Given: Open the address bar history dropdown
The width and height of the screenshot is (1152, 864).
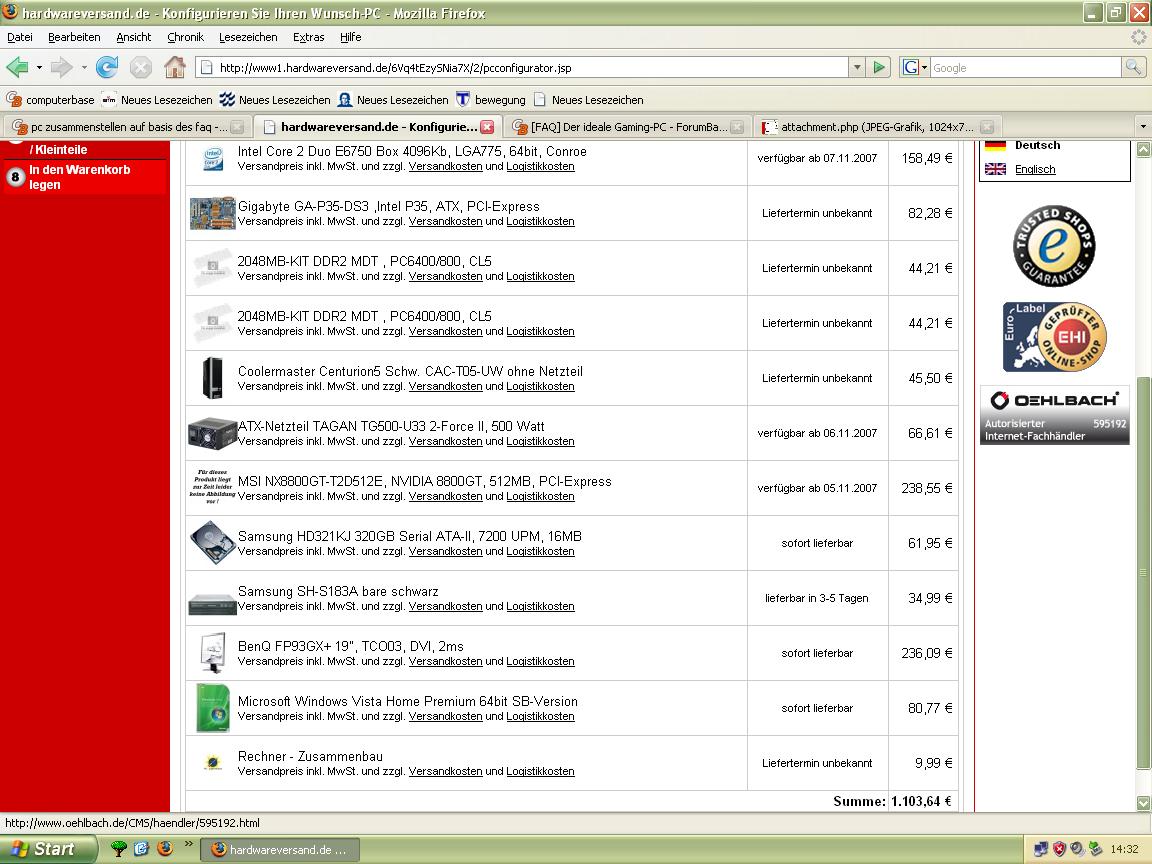Looking at the screenshot, I should click(857, 68).
